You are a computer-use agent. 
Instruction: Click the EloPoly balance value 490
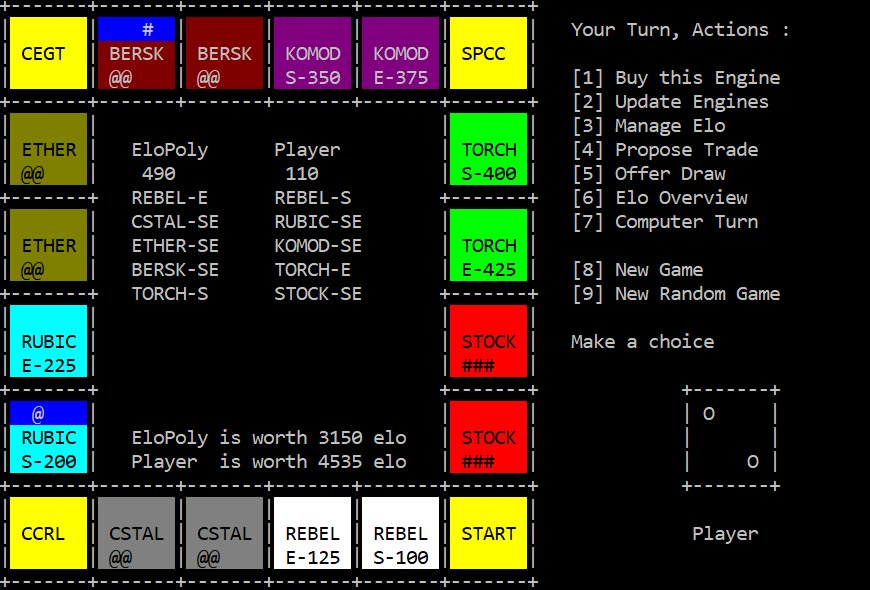pos(159,173)
